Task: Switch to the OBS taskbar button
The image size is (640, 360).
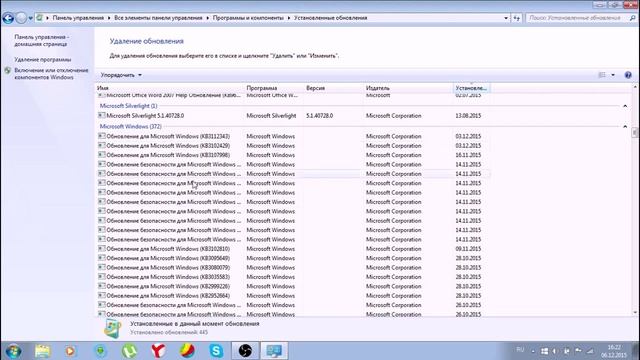Action: (x=245, y=351)
